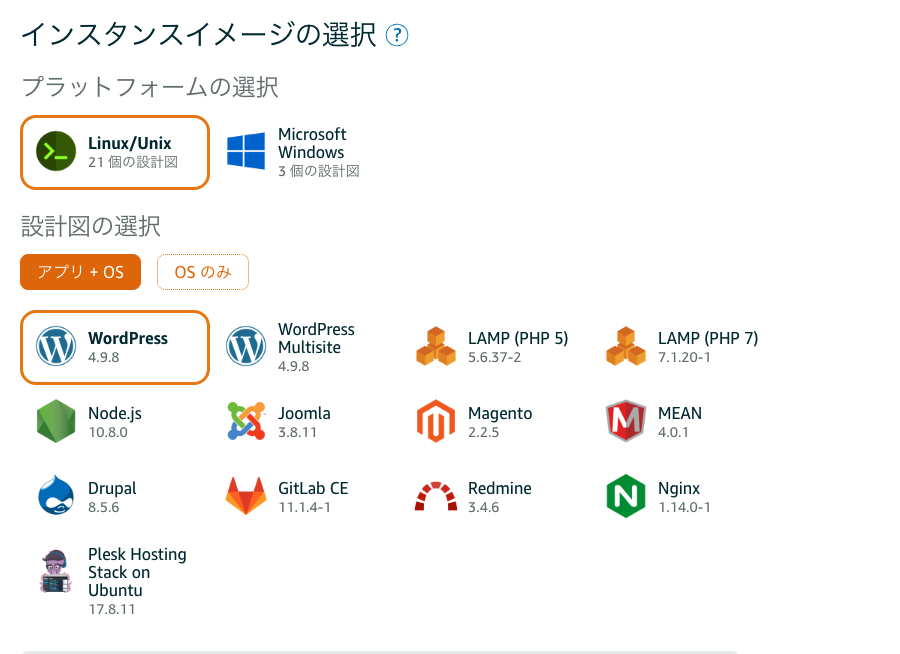Pick the WordPress Multisite blueprint name
900x654 pixels.
316,338
